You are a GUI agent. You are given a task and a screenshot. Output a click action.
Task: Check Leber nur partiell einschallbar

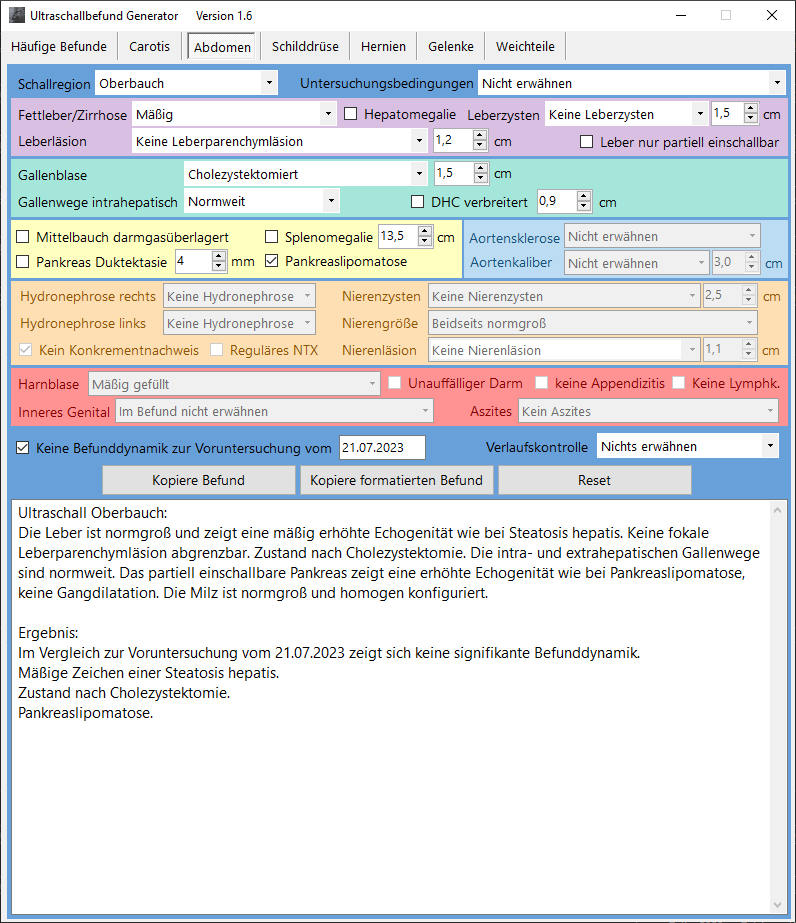click(x=587, y=142)
